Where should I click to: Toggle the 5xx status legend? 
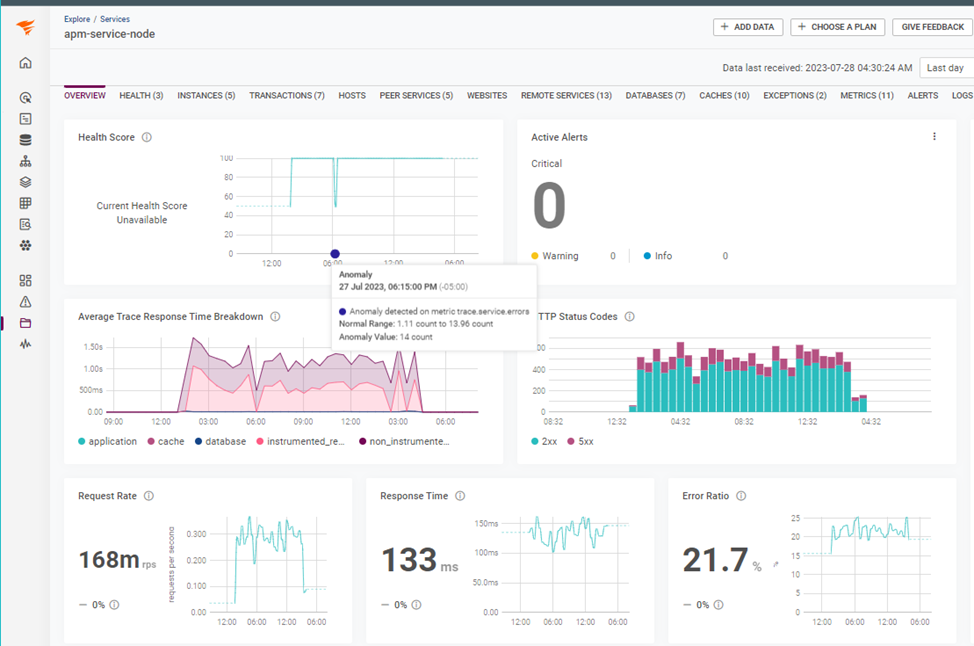tap(581, 442)
